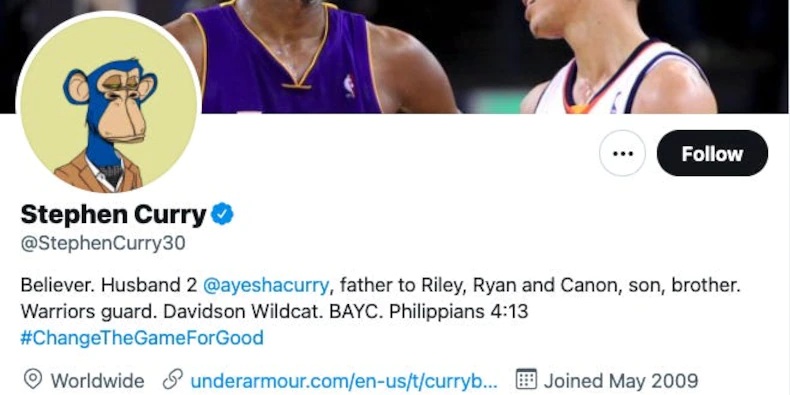Click the @StephenCurry30 handle text
Screen dimensions: 790x395
(x=103, y=243)
